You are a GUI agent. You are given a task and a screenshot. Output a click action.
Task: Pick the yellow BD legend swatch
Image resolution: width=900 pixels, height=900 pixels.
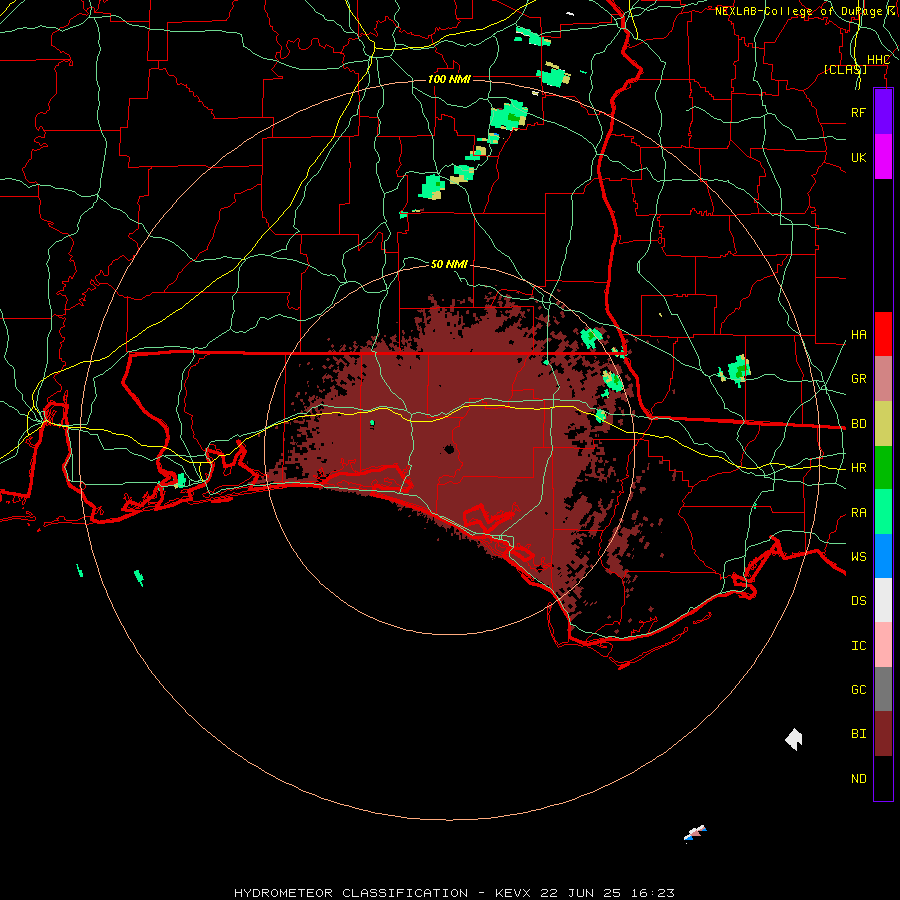[883, 423]
